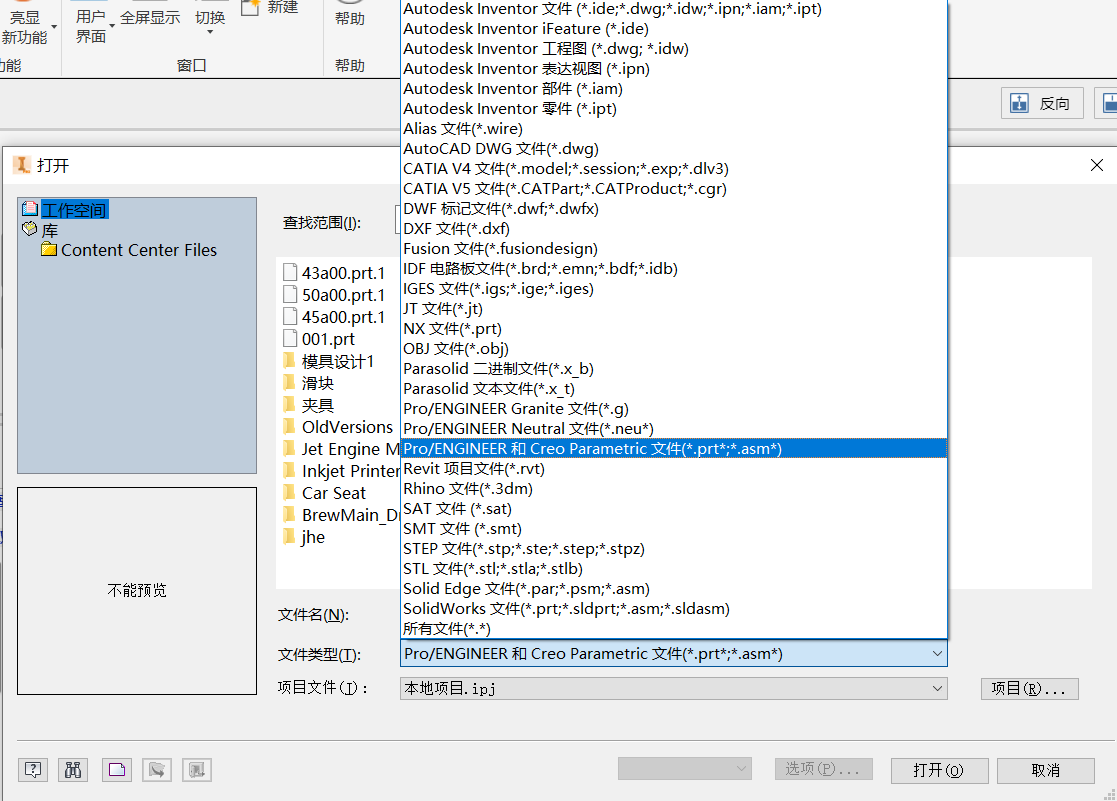
Task: Click the new-file icon with the purple outline
Action: pyautogui.click(x=117, y=770)
